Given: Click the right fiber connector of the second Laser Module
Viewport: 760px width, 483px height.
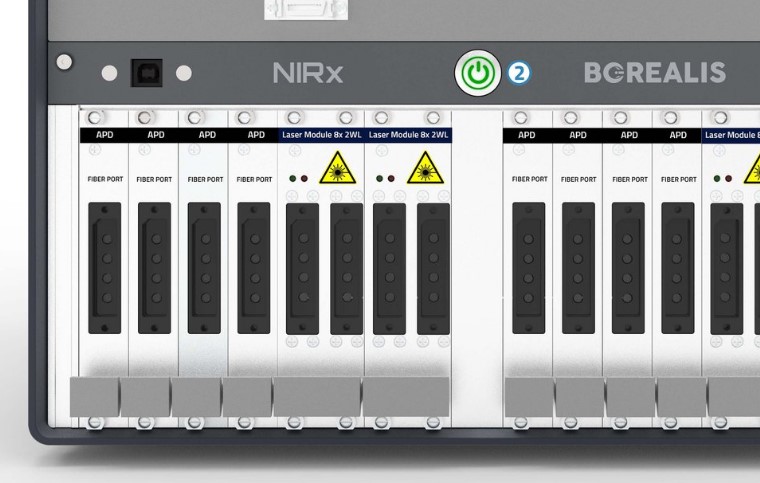Looking at the screenshot, I should (x=433, y=269).
